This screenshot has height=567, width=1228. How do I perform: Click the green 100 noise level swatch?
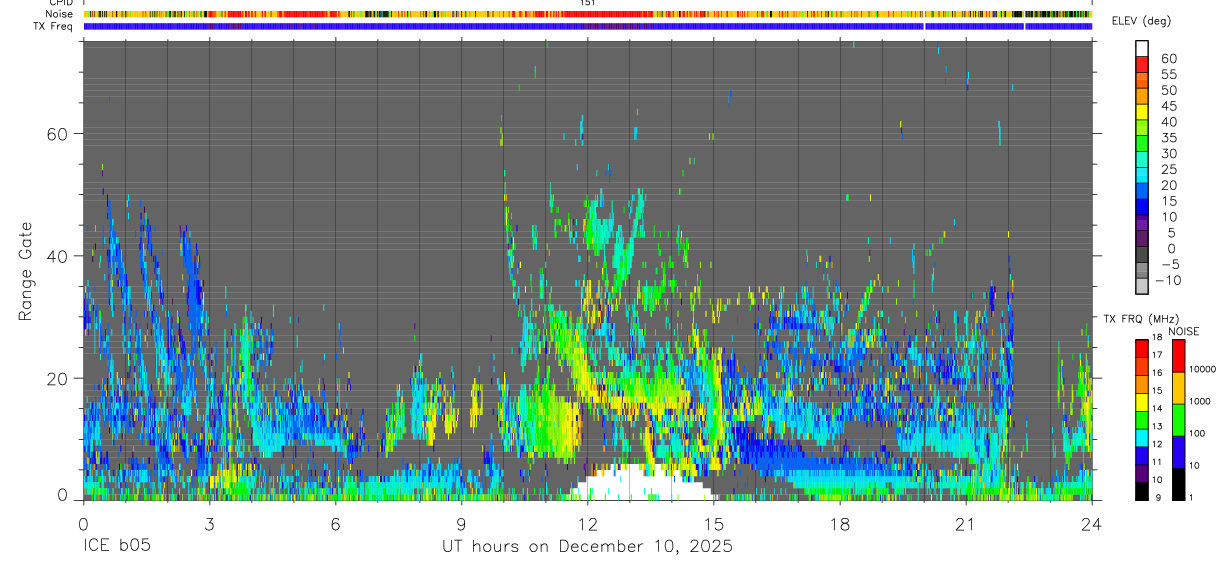point(1179,420)
